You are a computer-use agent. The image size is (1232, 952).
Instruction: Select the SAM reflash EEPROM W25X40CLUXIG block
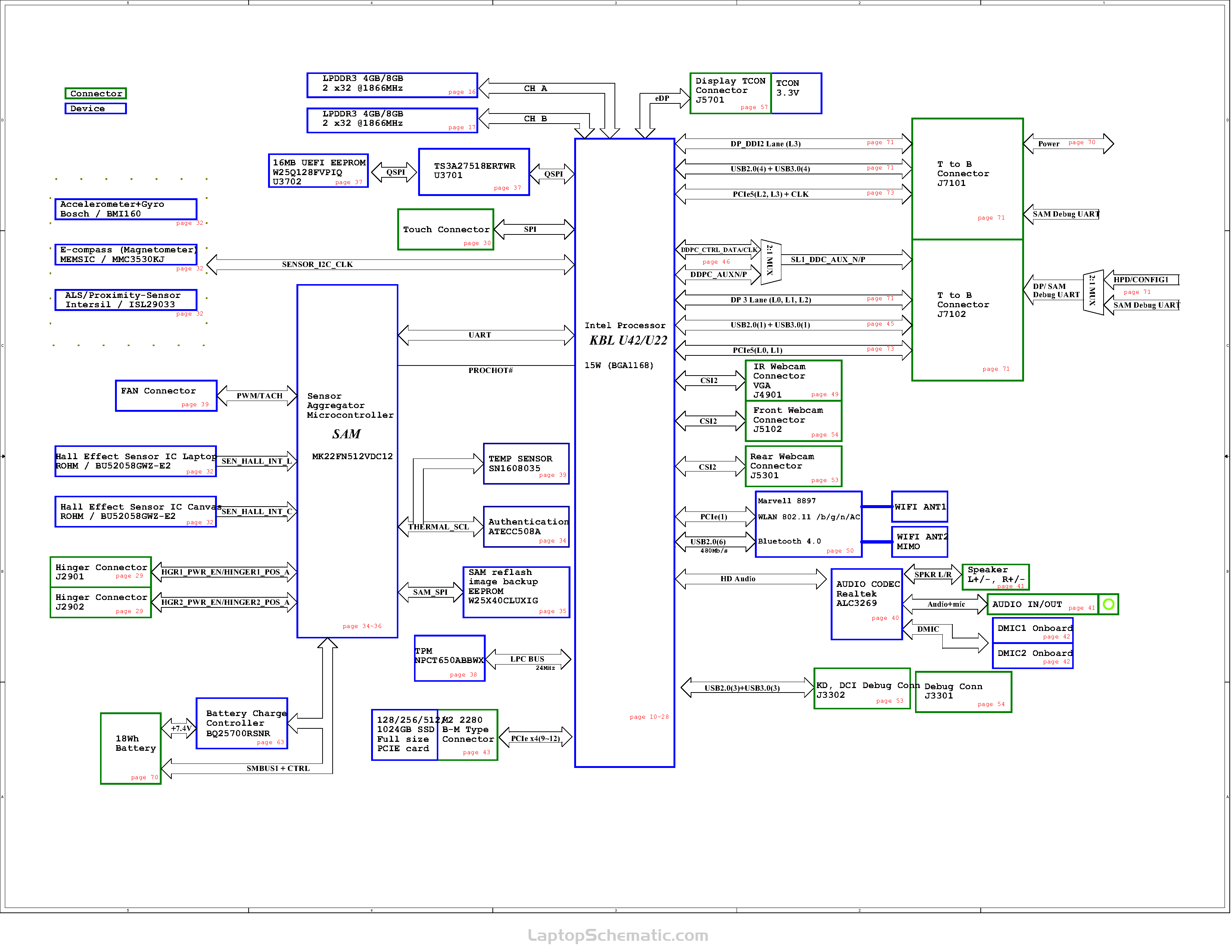[516, 592]
